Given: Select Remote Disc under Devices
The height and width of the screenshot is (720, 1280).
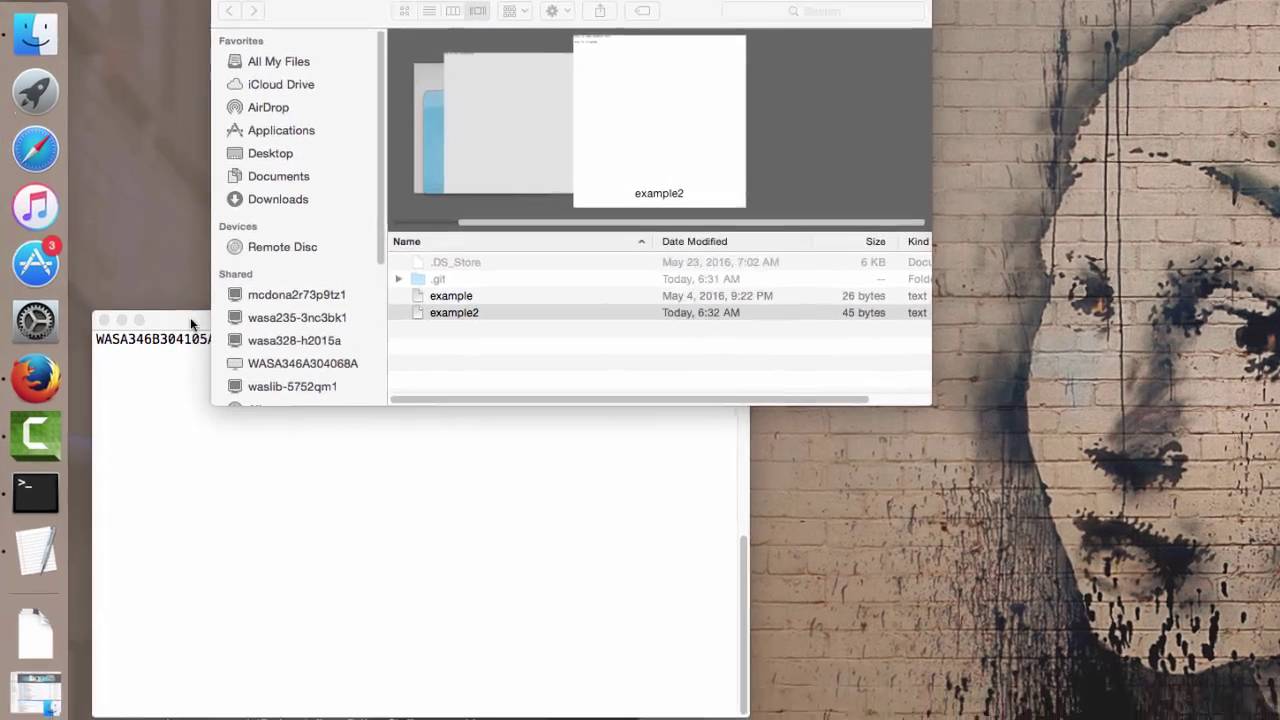Looking at the screenshot, I should tap(282, 247).
